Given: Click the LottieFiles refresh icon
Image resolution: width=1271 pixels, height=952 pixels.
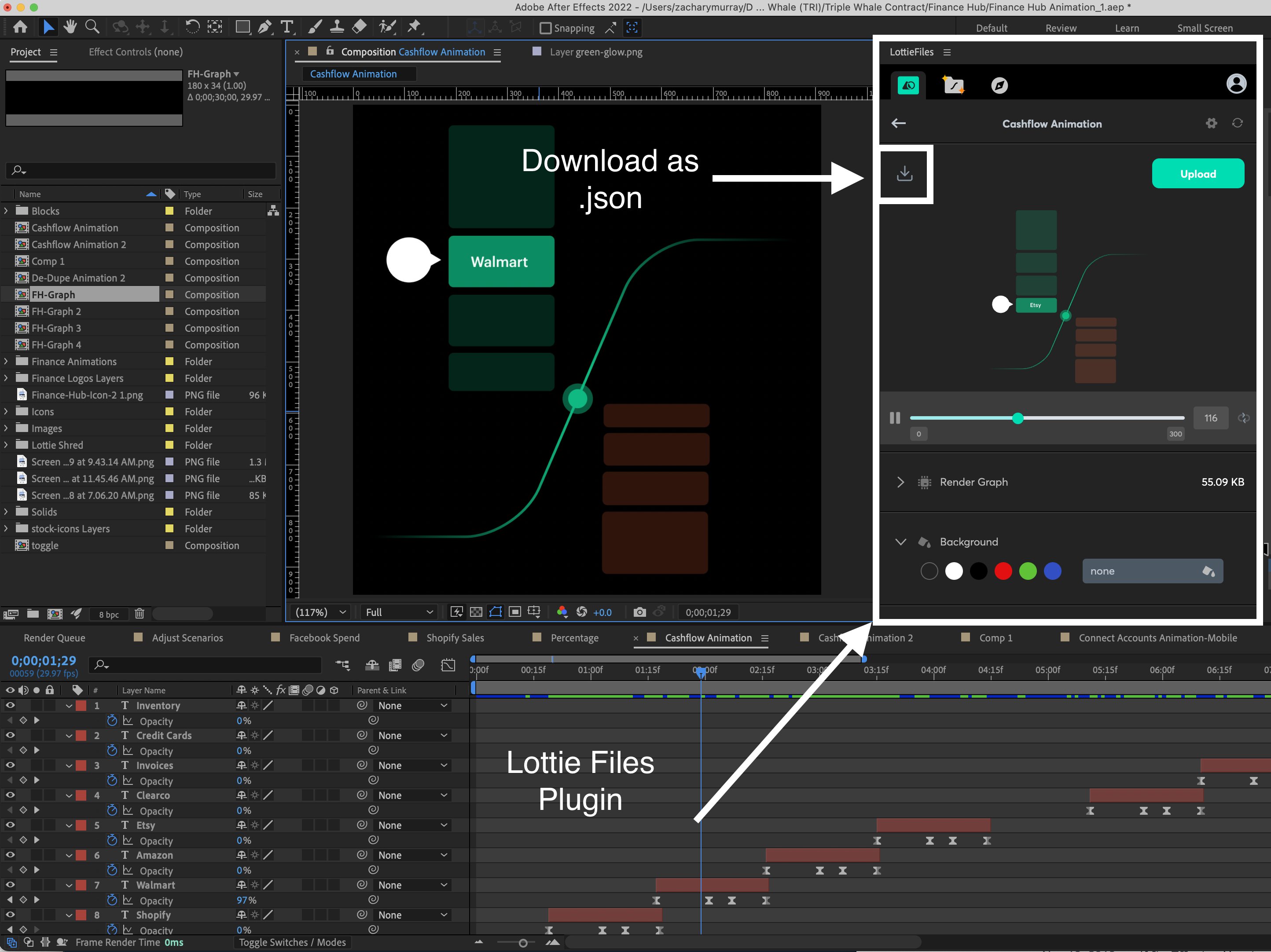Looking at the screenshot, I should pyautogui.click(x=1238, y=123).
